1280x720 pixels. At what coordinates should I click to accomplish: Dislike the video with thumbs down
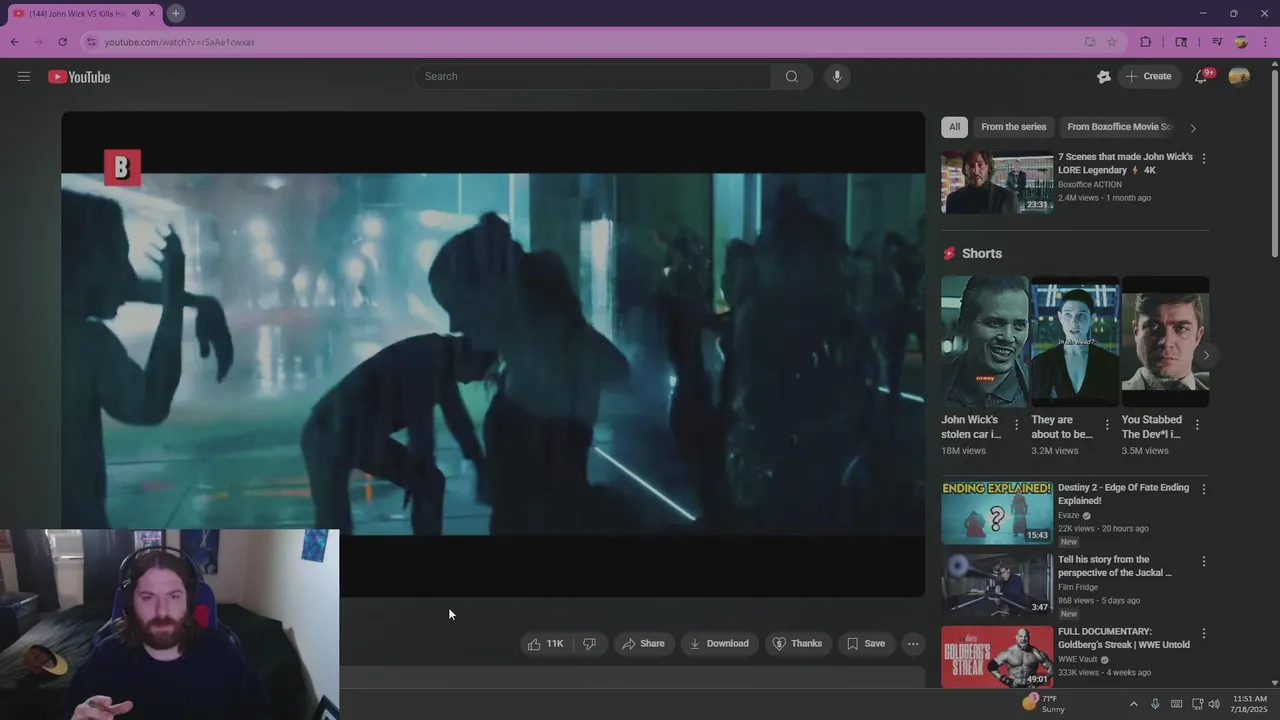click(590, 644)
